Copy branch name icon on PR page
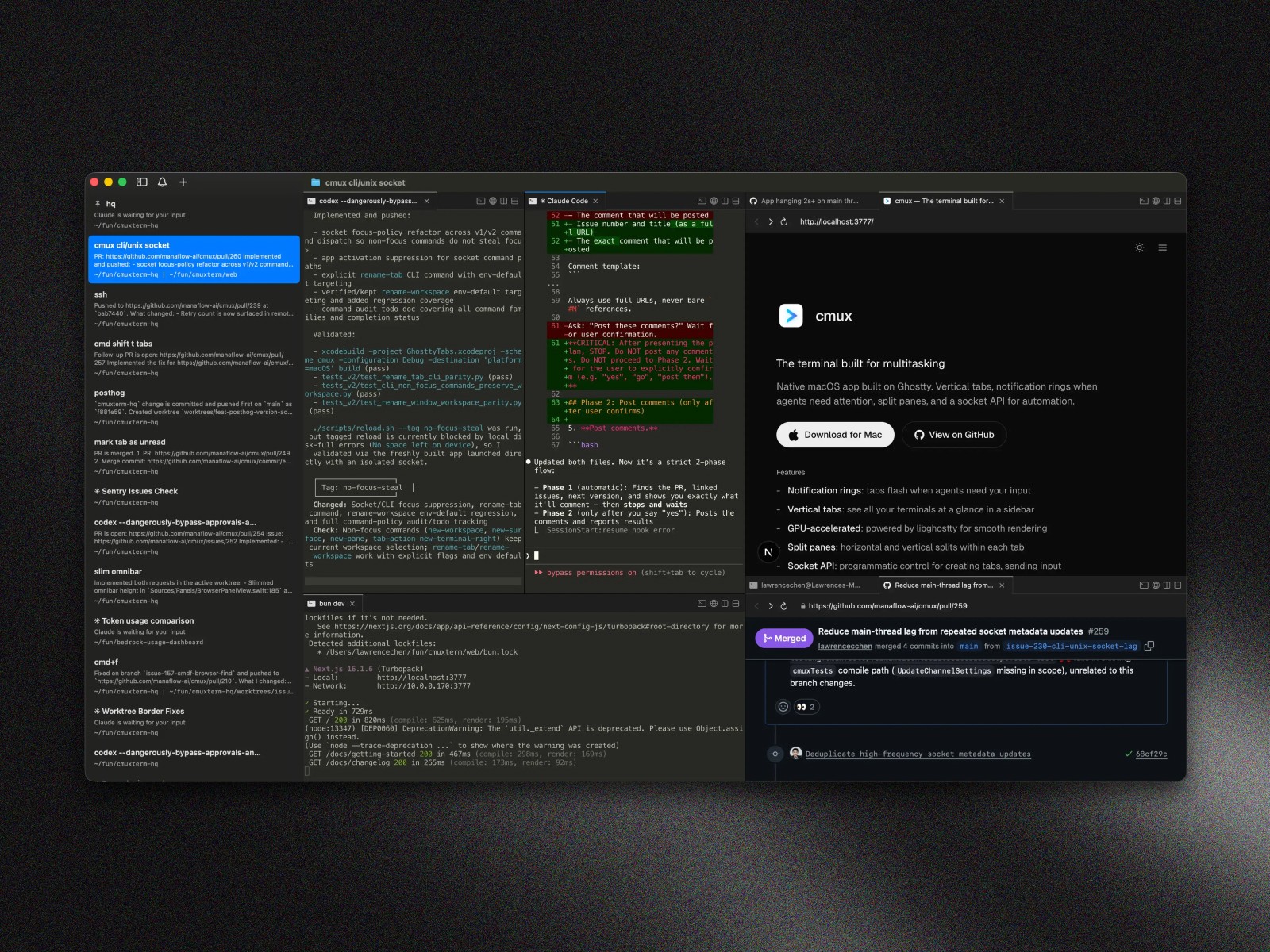Screen dimensions: 1270x952 coord(1149,647)
